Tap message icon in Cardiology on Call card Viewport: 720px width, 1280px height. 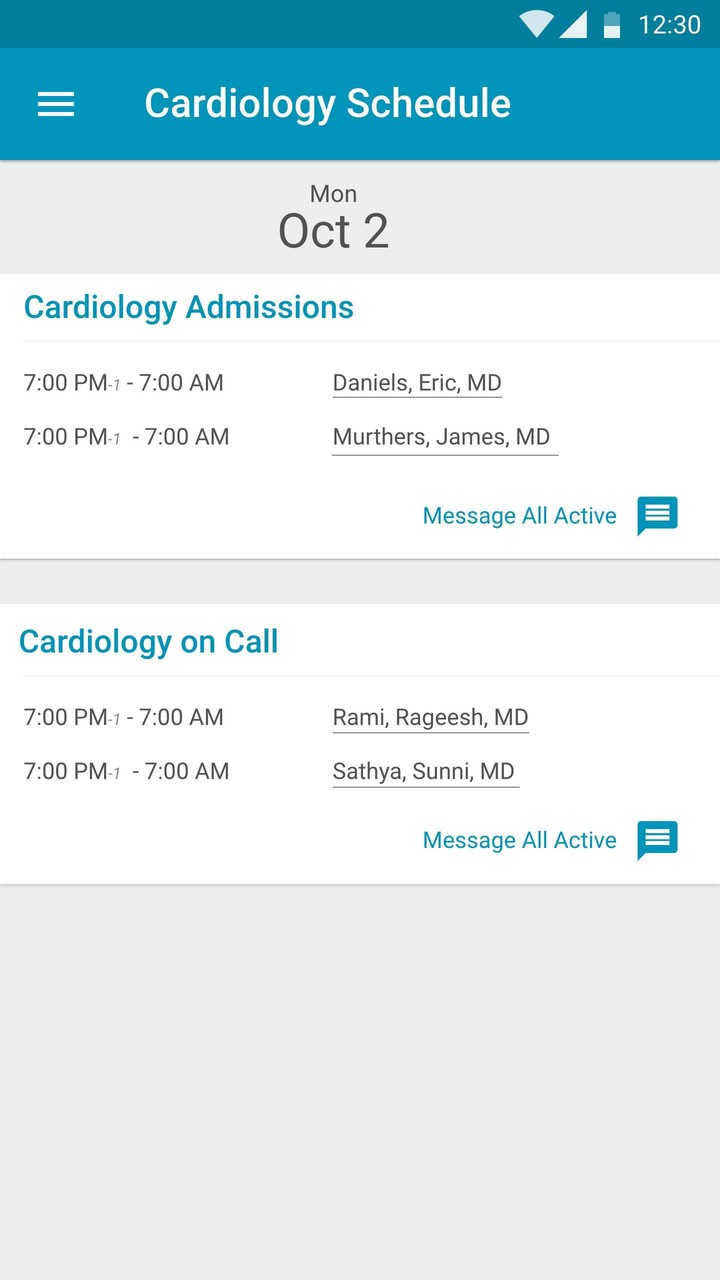(x=657, y=840)
